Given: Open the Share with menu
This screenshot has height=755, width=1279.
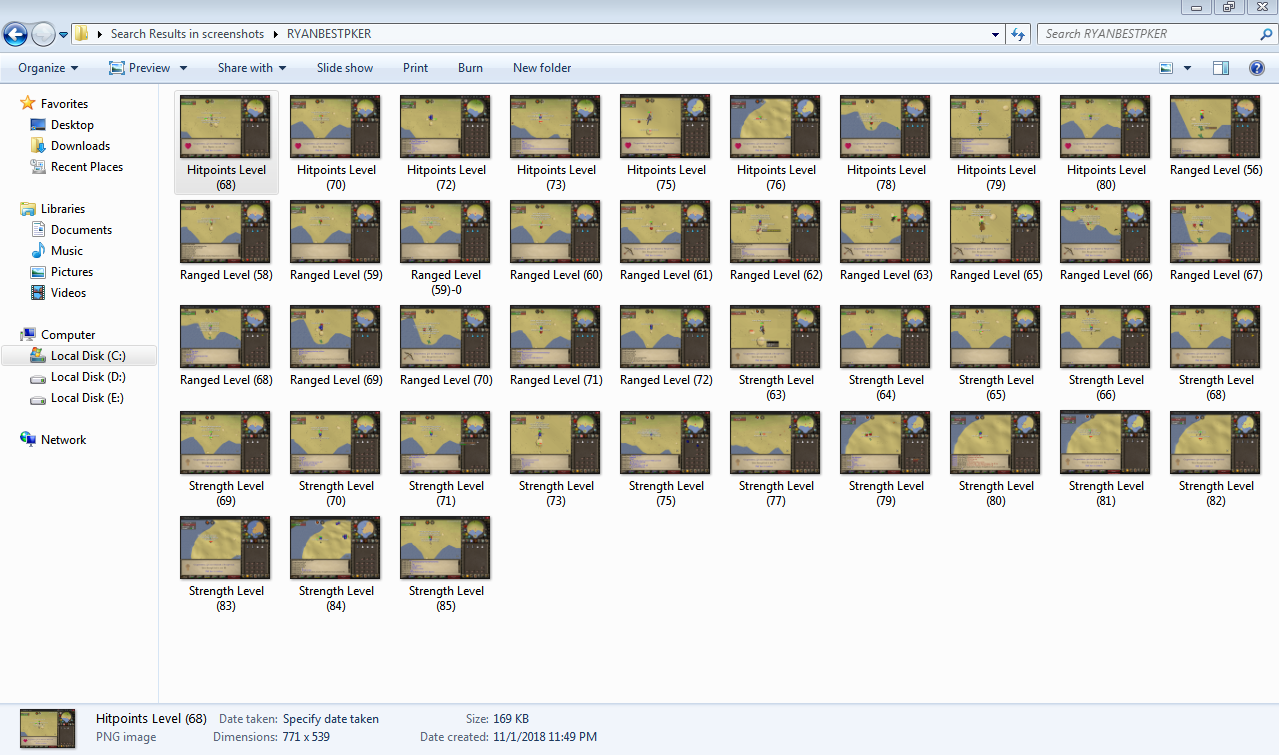Looking at the screenshot, I should (x=252, y=68).
